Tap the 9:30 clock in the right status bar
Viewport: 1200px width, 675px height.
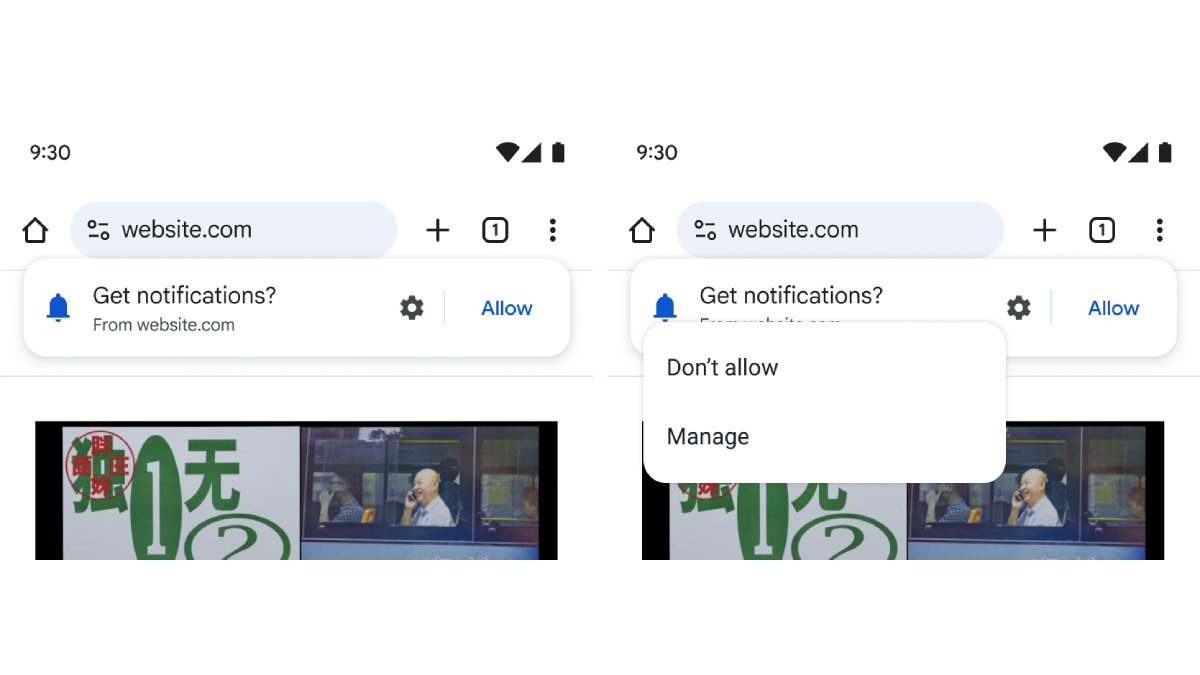657,152
